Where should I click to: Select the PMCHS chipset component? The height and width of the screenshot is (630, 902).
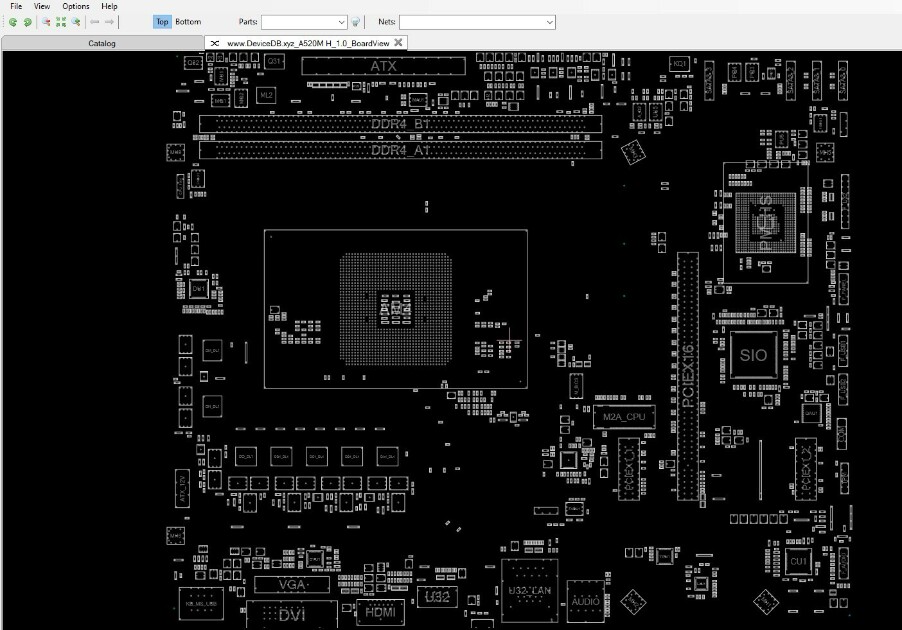pos(766,223)
